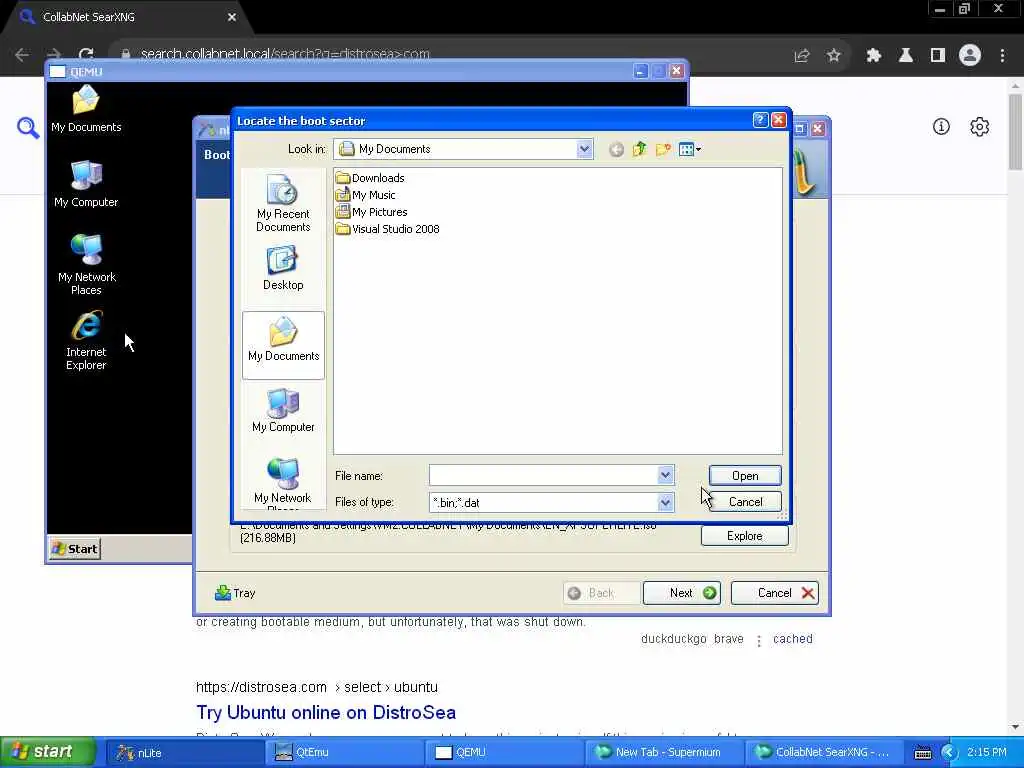This screenshot has width=1024, height=768.
Task: Open My Documents icon on QEMU desktop
Action: pos(86,109)
